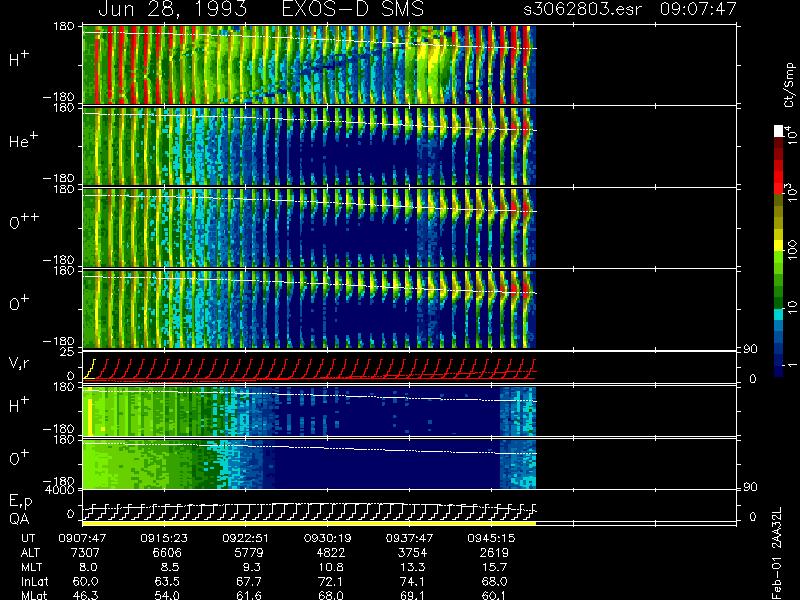Click the ALT value '3754'
800x600 pixels.
412,553
